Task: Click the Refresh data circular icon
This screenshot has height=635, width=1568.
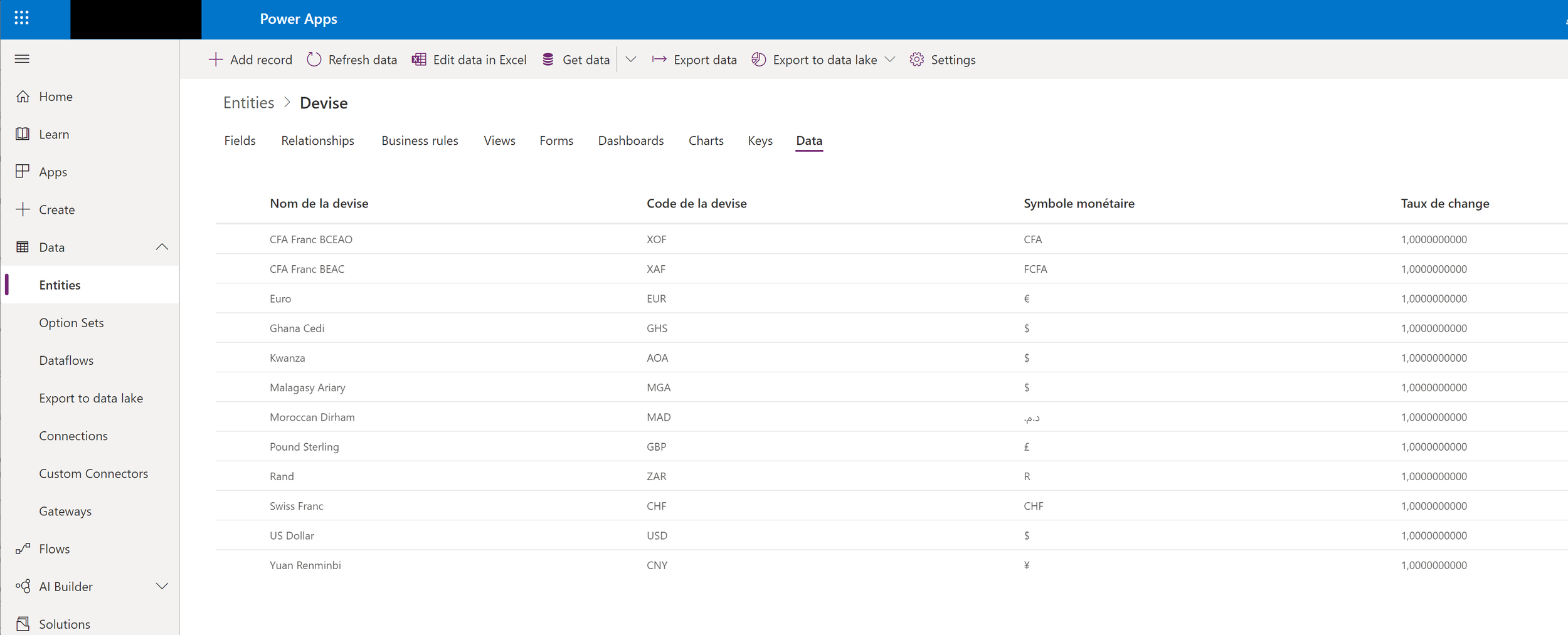Action: [314, 60]
